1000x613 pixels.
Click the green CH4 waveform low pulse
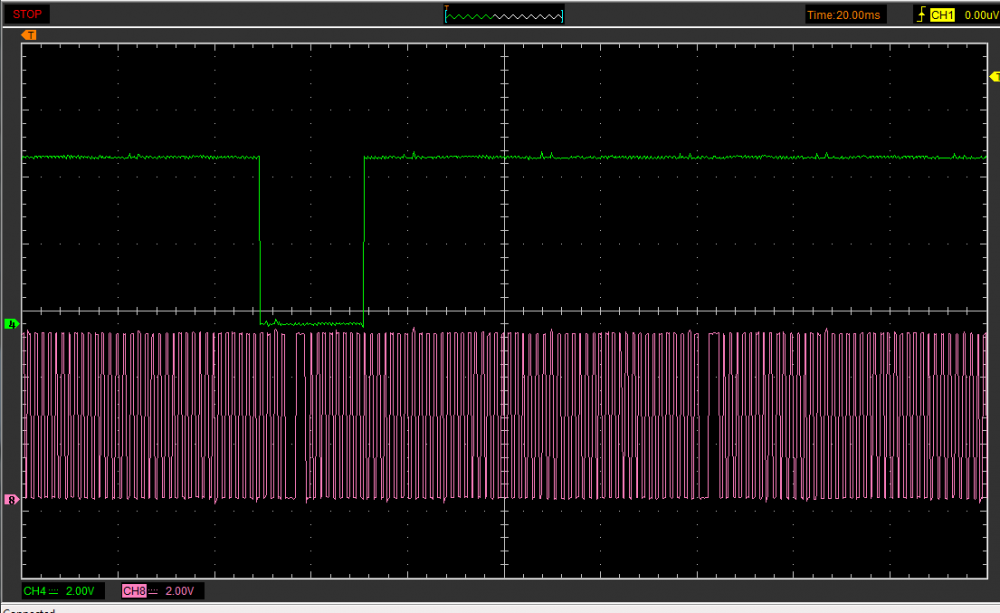(312, 323)
